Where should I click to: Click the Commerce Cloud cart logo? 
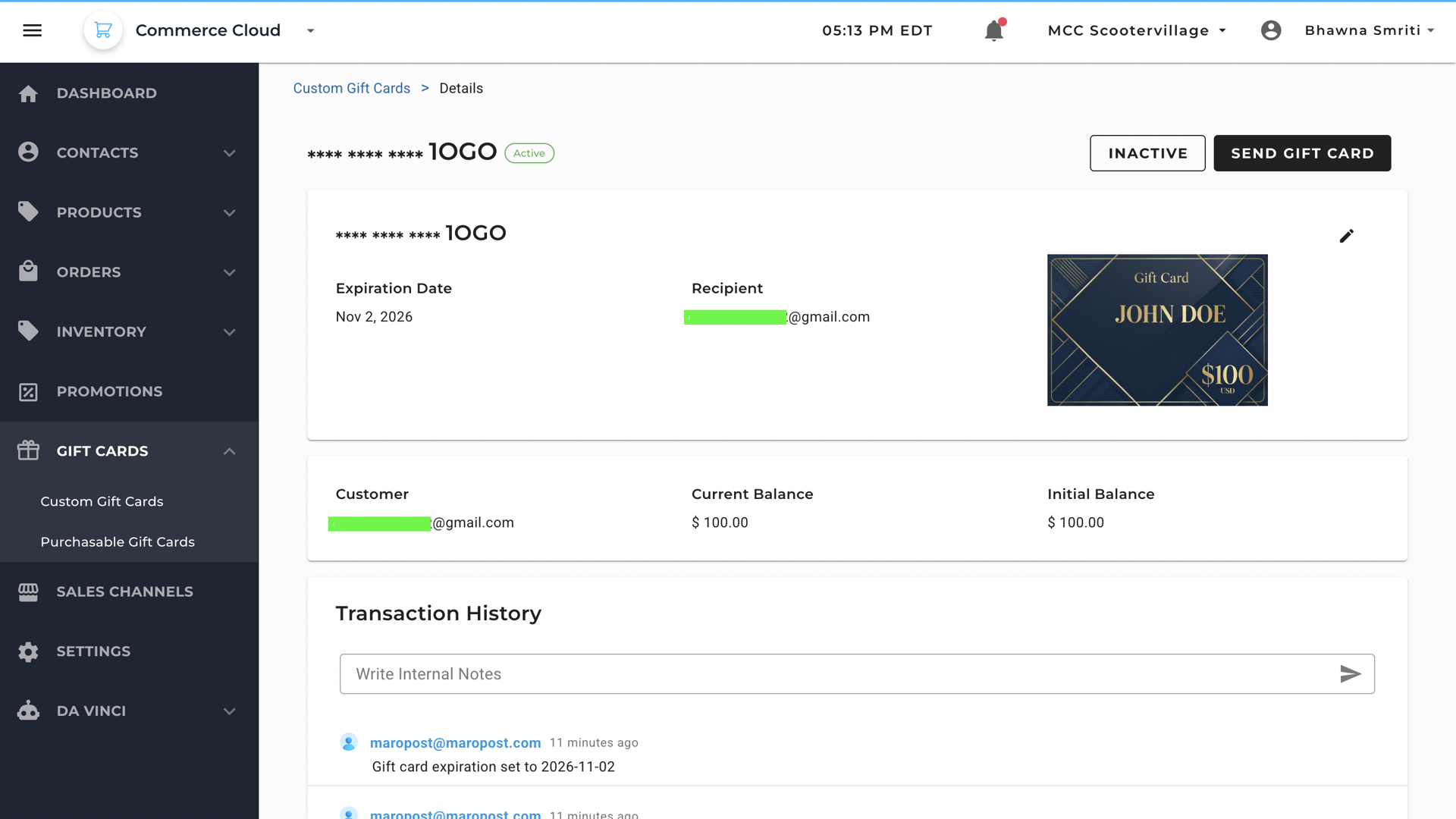pos(103,30)
